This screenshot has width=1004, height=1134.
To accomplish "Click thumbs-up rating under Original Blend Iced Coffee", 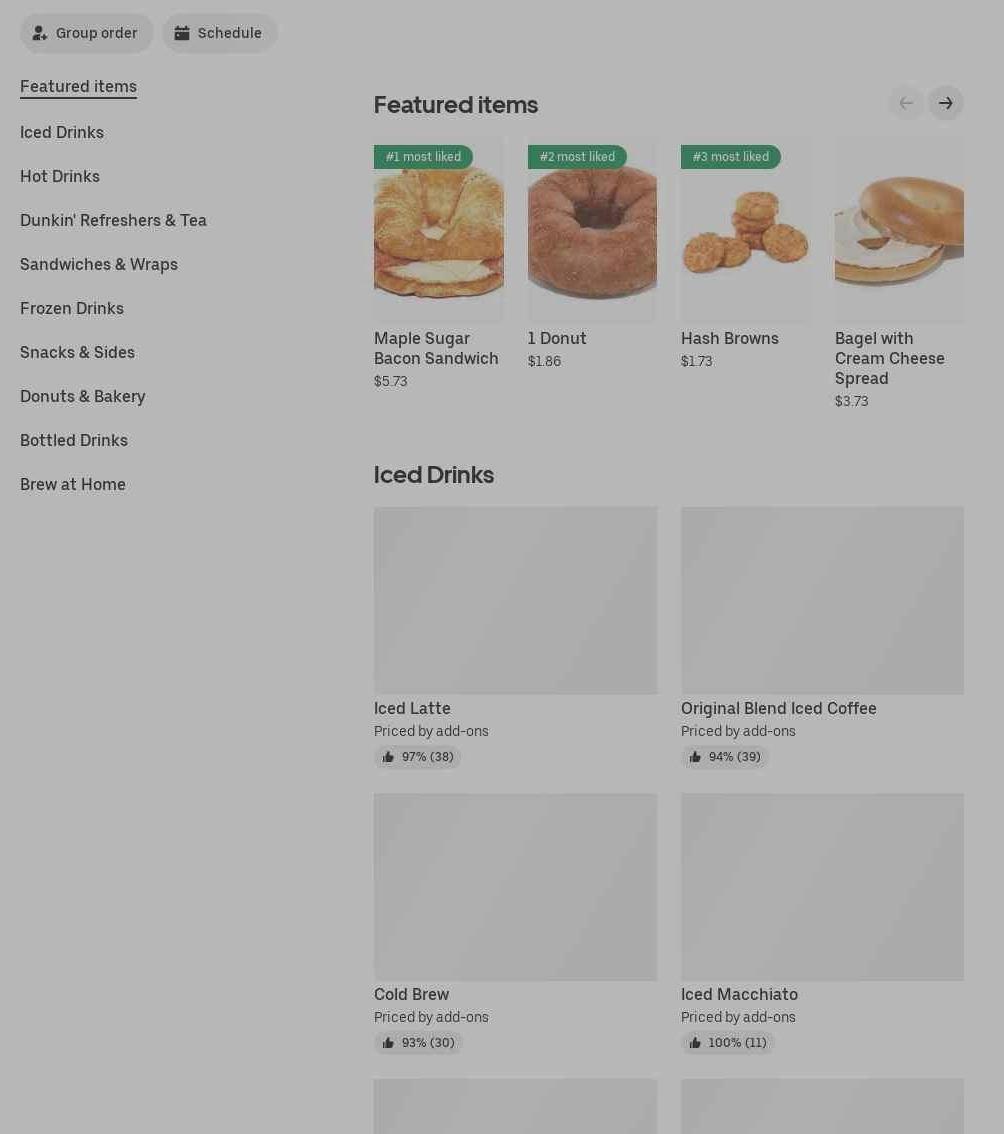I will coord(724,757).
